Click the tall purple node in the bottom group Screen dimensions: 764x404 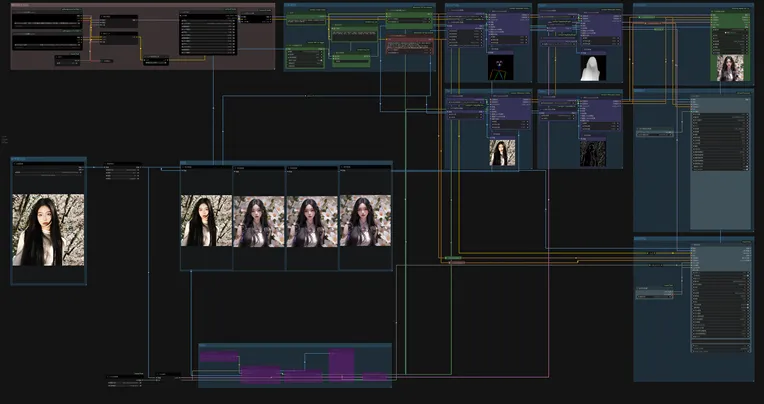pyautogui.click(x=341, y=360)
